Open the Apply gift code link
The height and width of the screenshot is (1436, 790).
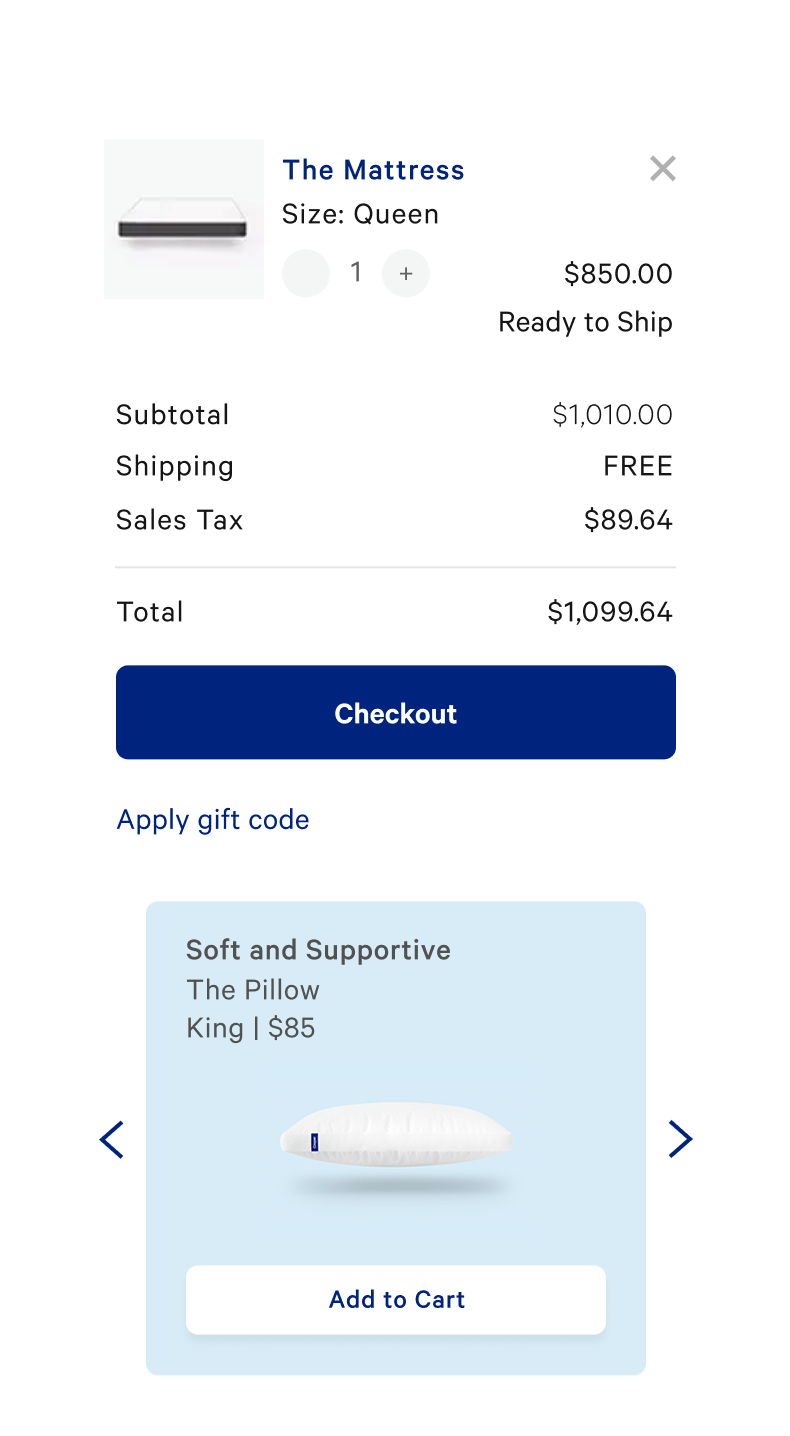point(213,820)
